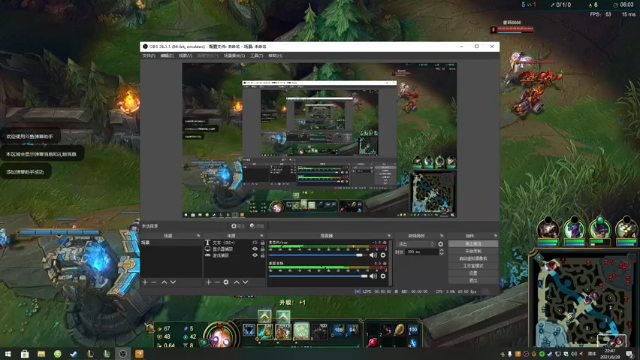This screenshot has height=360, width=640.
Task: Click the 停止推流 button in Controls
Action: [473, 244]
